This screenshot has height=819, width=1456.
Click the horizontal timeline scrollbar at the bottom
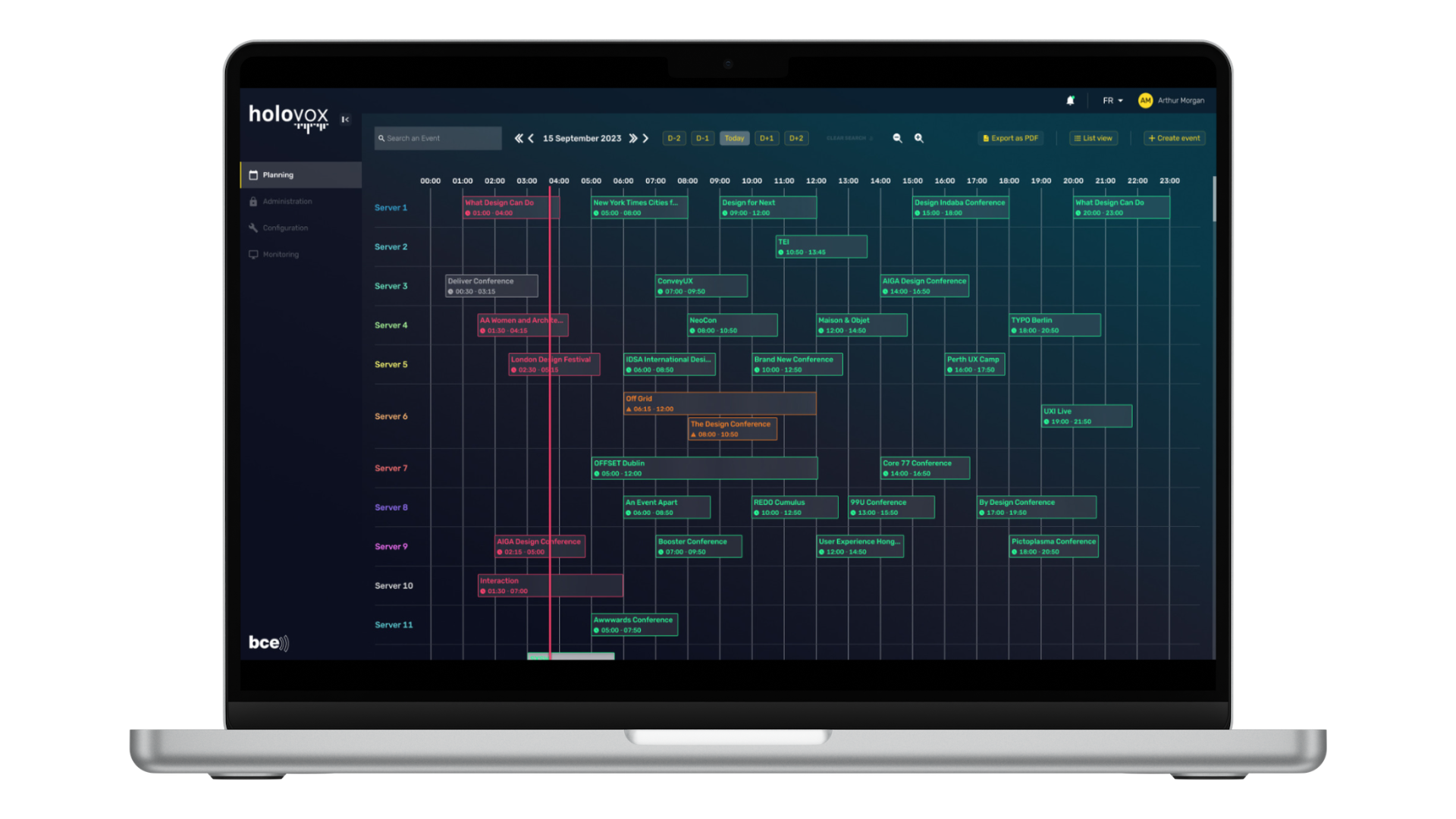tap(570, 656)
